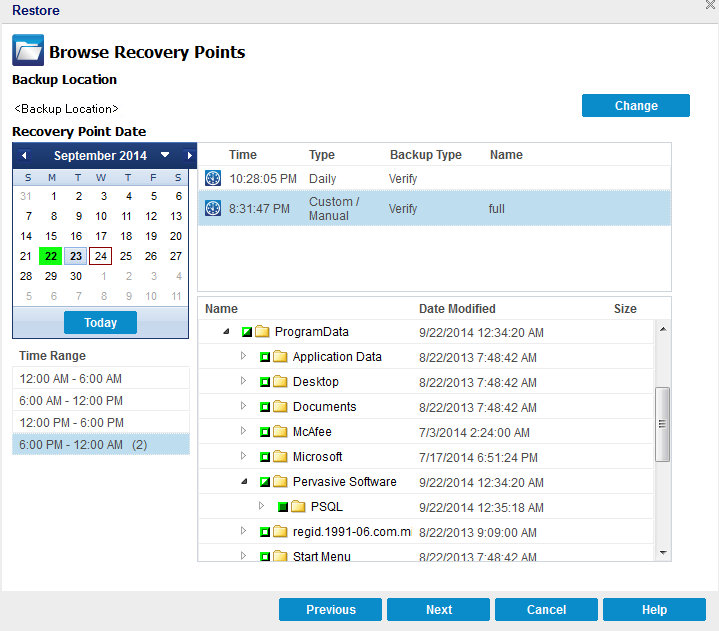719x631 pixels.
Task: Click the Next button
Action: click(438, 610)
